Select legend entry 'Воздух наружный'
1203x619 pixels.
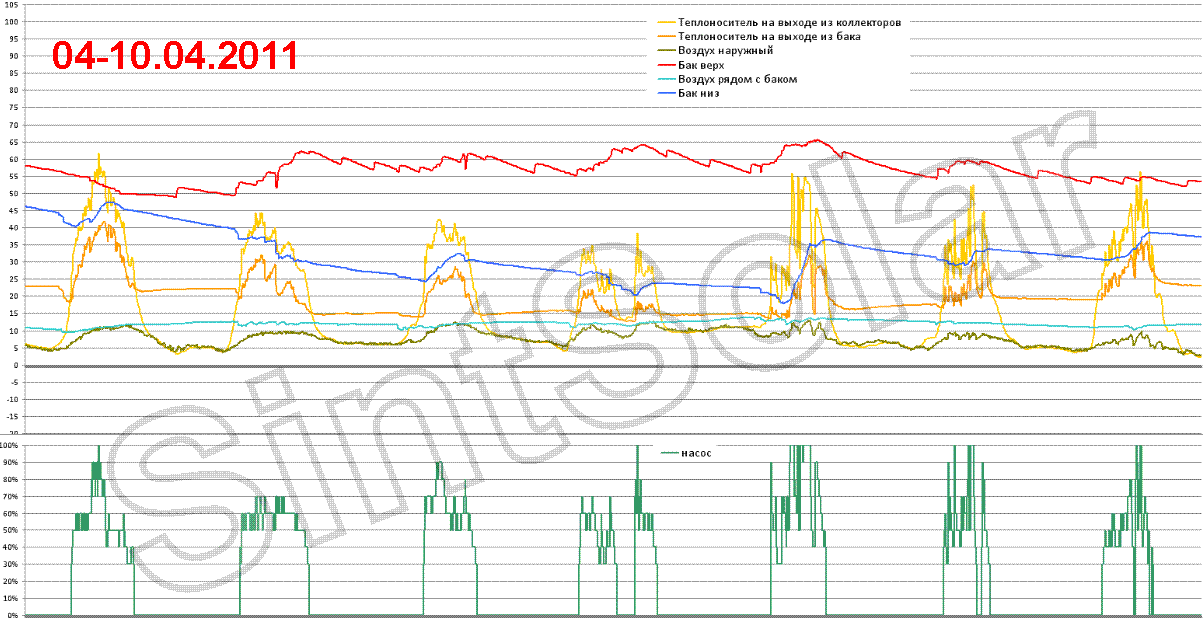pos(724,50)
